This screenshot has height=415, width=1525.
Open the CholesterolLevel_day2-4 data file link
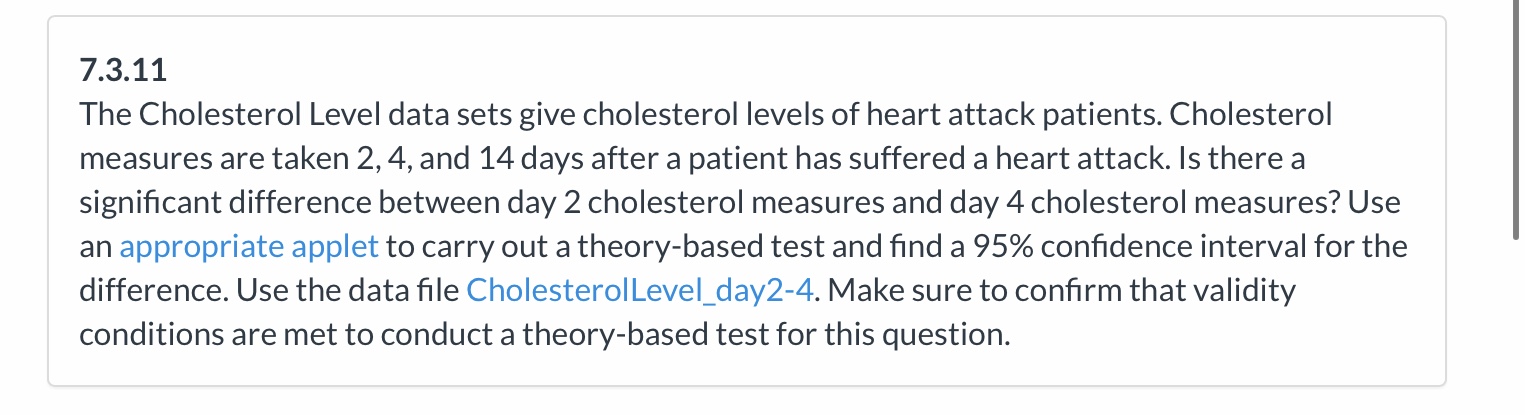[x=641, y=290]
